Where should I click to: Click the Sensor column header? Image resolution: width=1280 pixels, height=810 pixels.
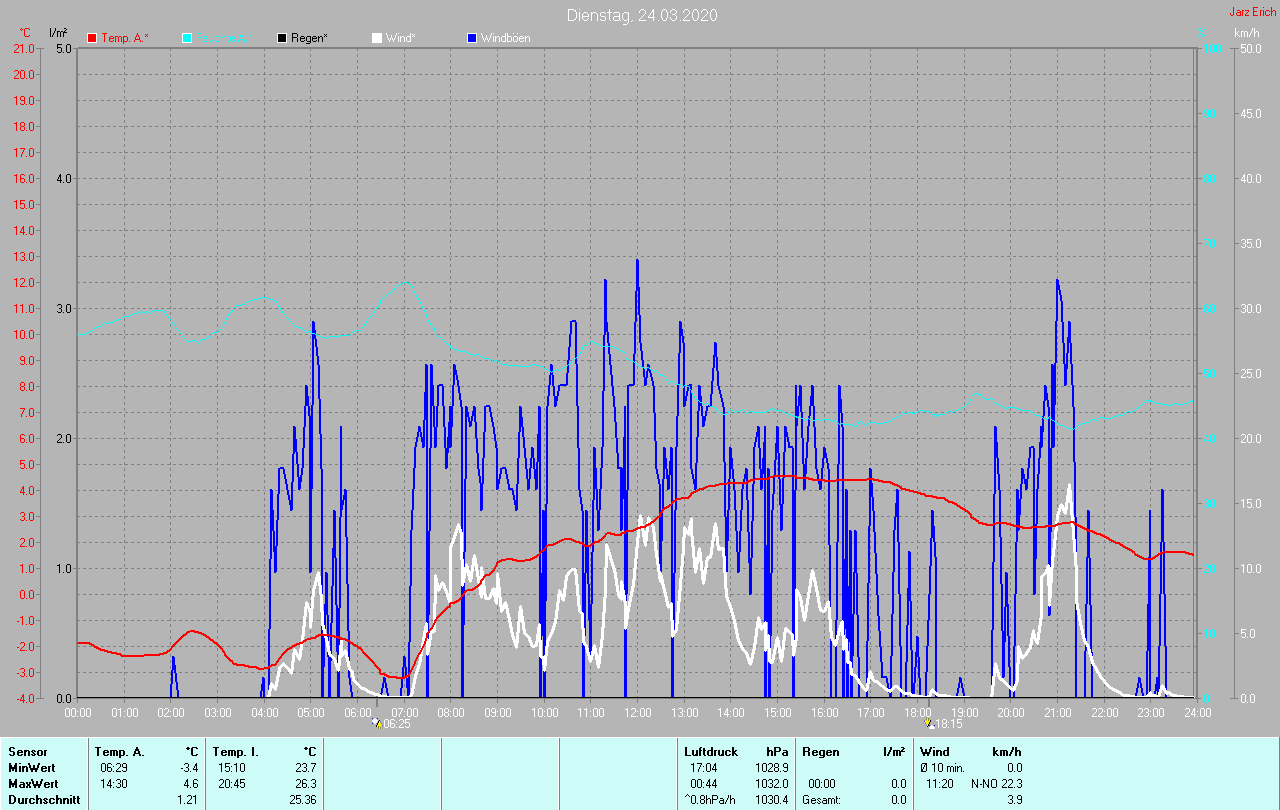click(27, 751)
